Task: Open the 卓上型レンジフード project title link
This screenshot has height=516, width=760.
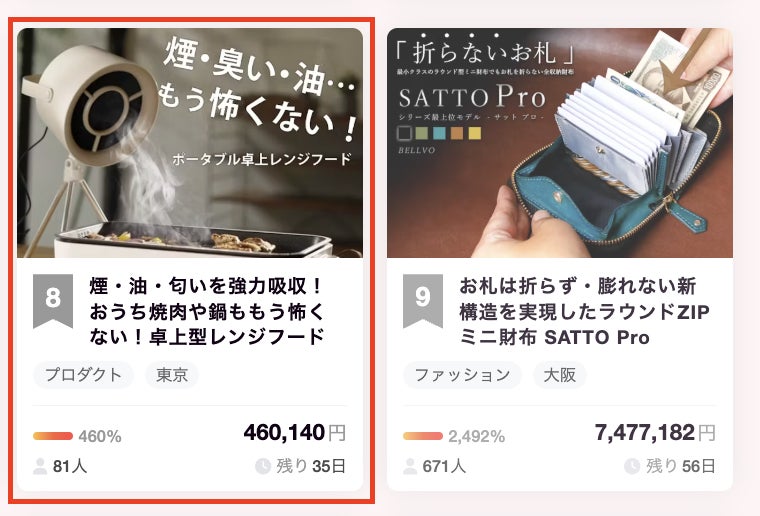Action: tap(207, 311)
